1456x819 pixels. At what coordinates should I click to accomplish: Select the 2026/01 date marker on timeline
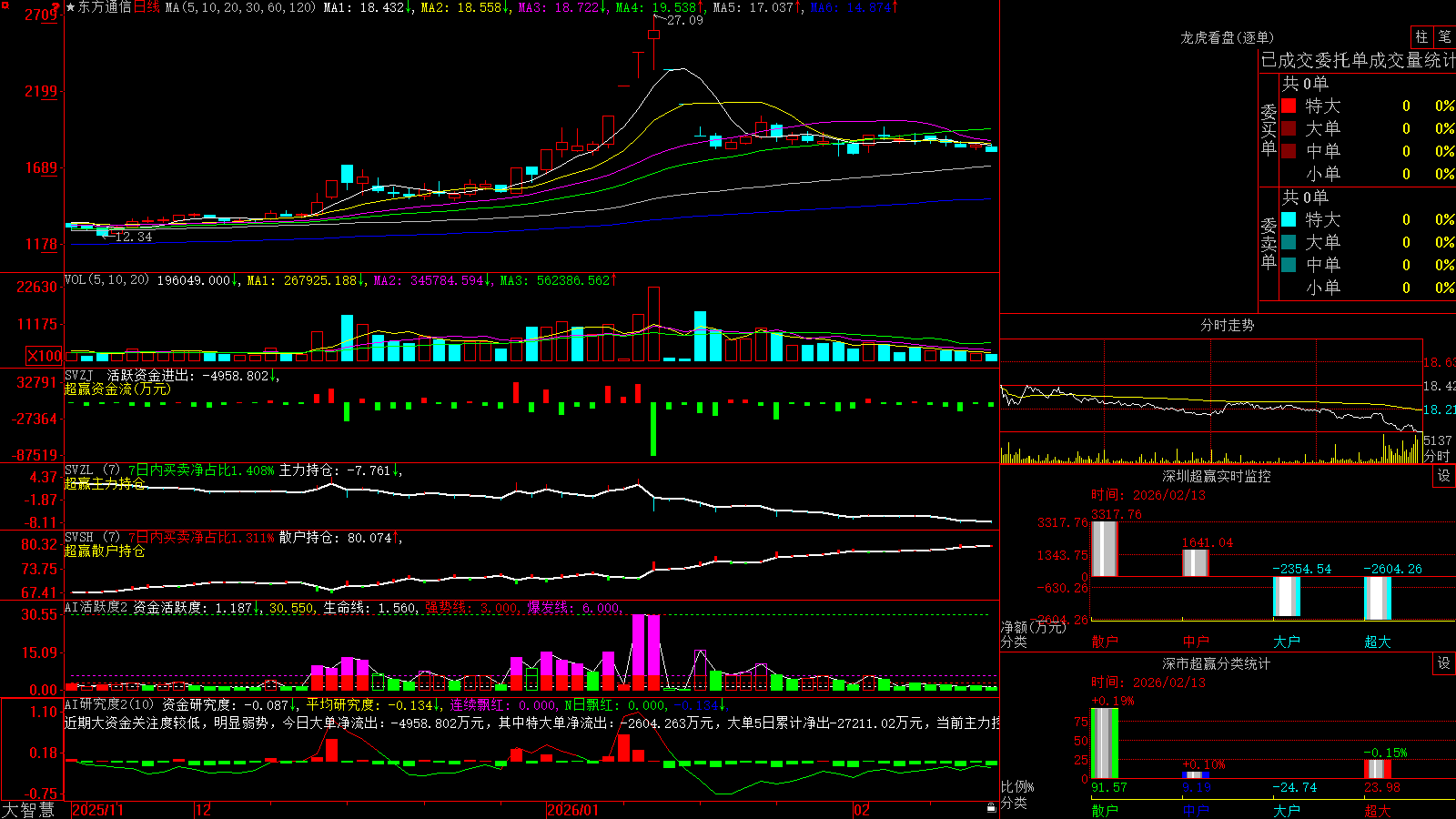572,810
